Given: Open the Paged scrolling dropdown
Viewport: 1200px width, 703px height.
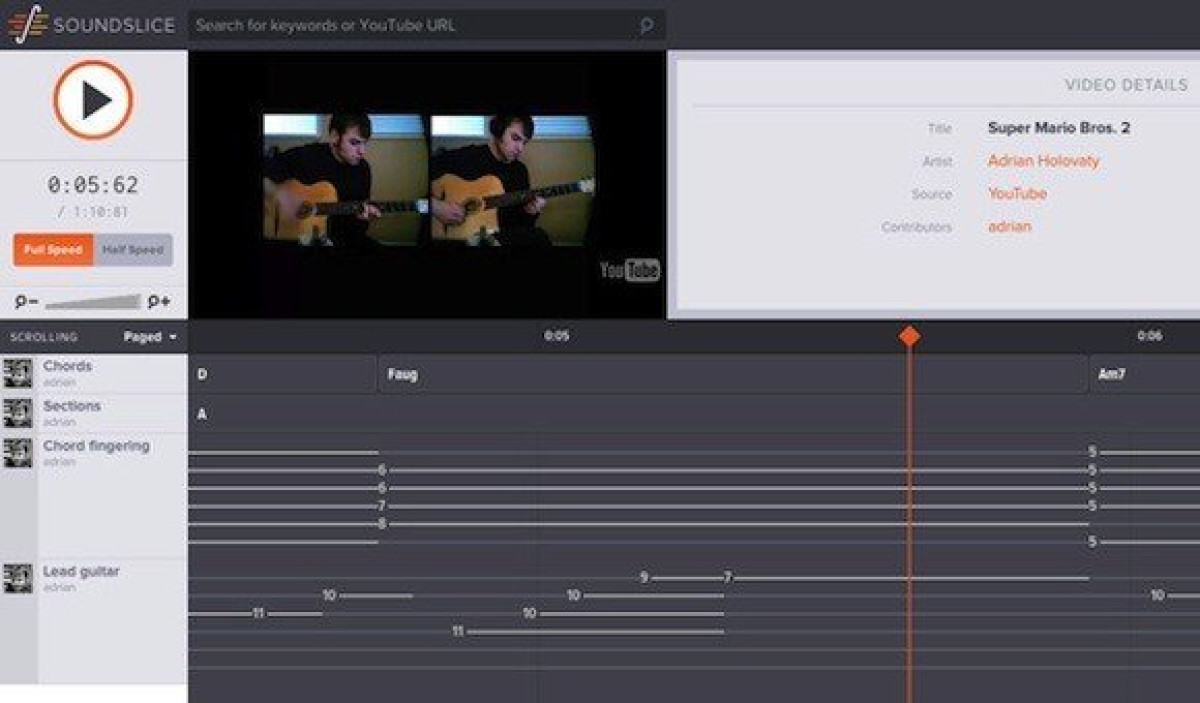Looking at the screenshot, I should tap(150, 337).
